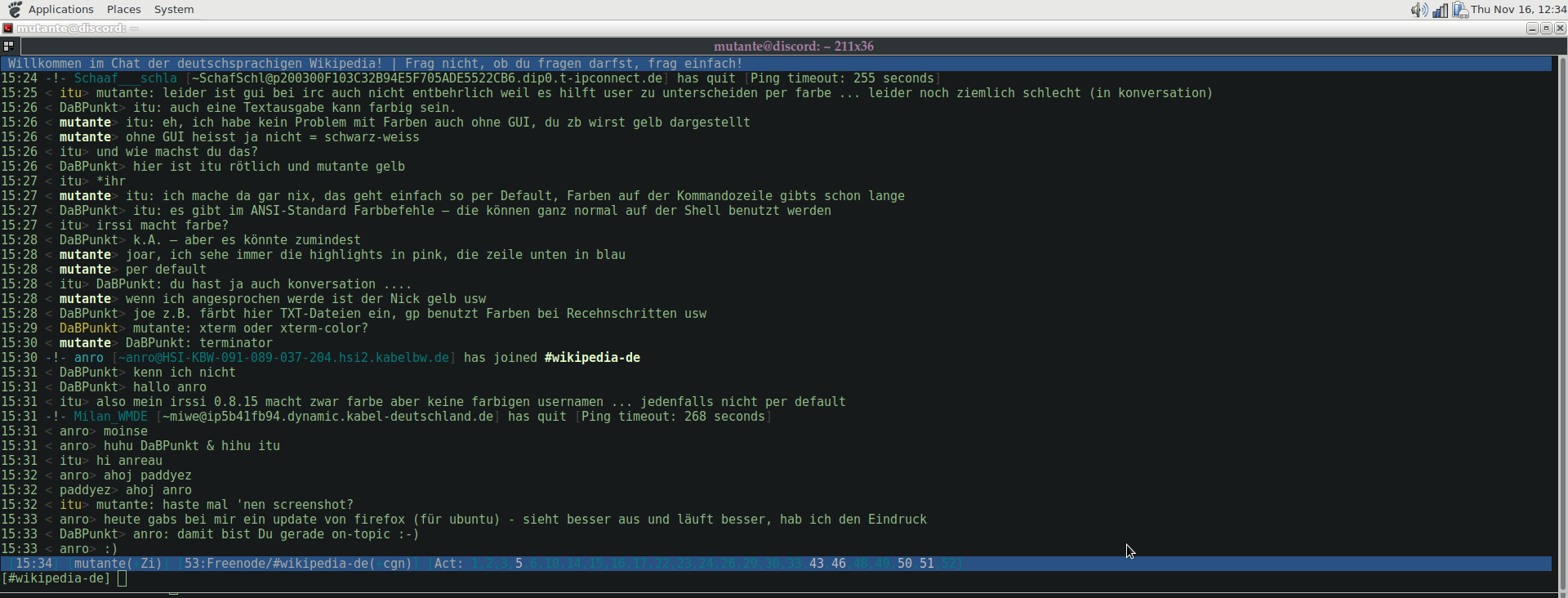Click the red terminal window menu icon
The width and height of the screenshot is (1568, 598).
[x=7, y=28]
